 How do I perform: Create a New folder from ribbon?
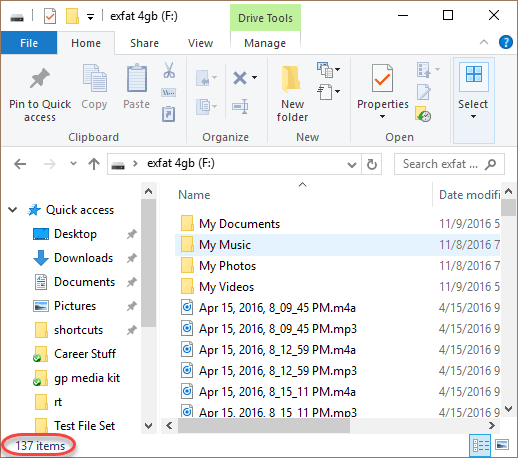292,93
